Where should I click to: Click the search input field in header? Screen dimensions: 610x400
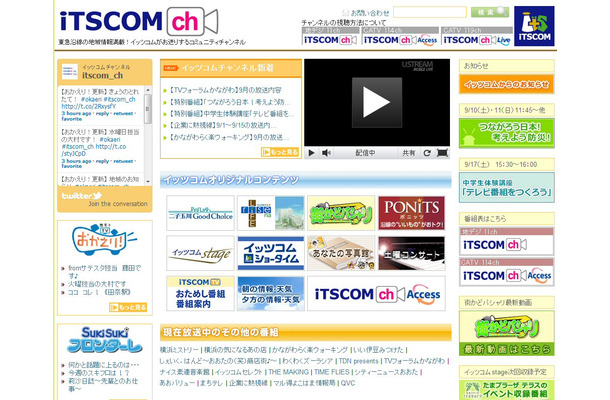(x=429, y=12)
